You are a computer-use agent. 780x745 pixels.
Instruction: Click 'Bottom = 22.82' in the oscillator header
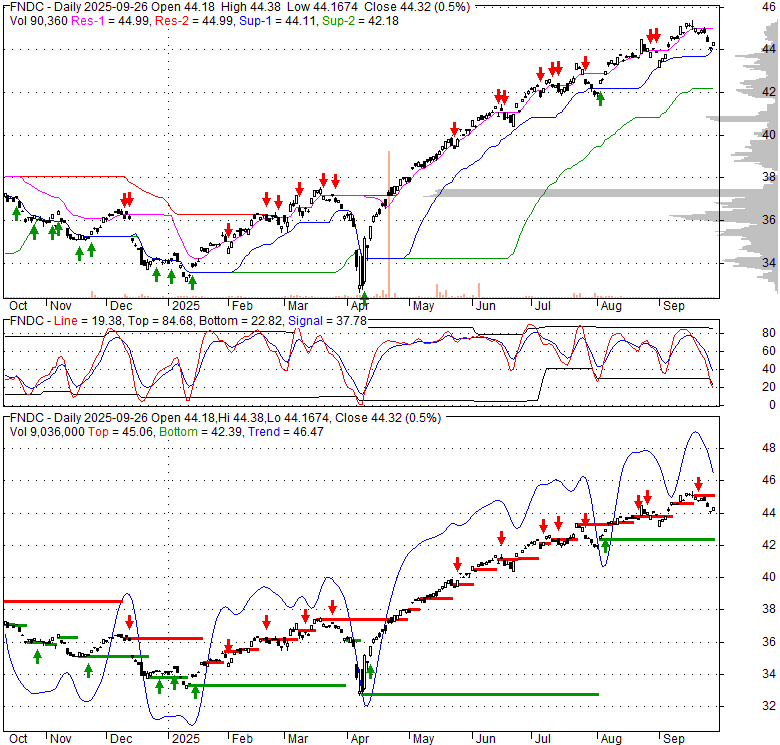click(x=240, y=321)
